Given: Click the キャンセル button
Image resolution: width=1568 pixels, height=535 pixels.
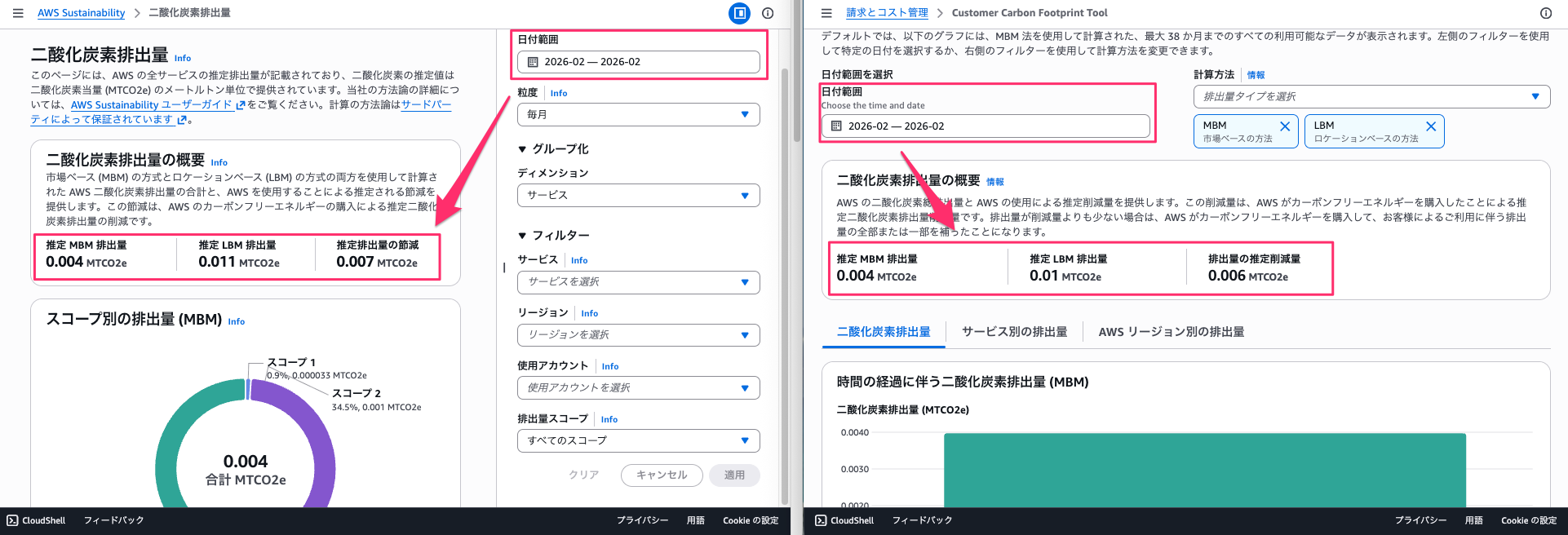Looking at the screenshot, I should click(662, 475).
